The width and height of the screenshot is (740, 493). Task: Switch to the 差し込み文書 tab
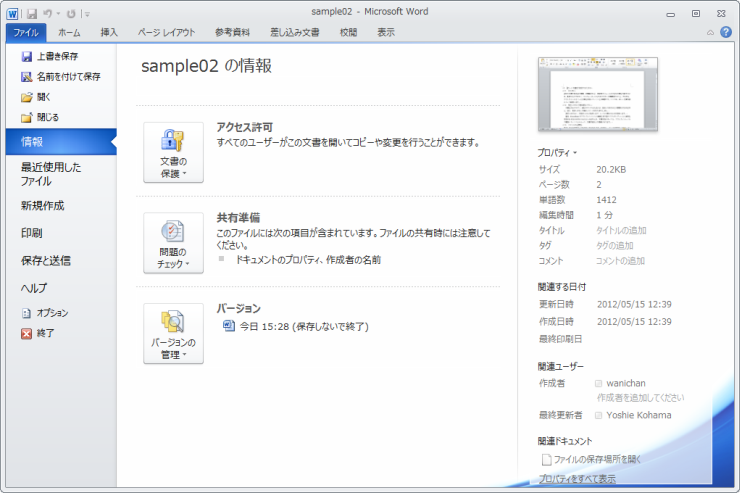(295, 33)
